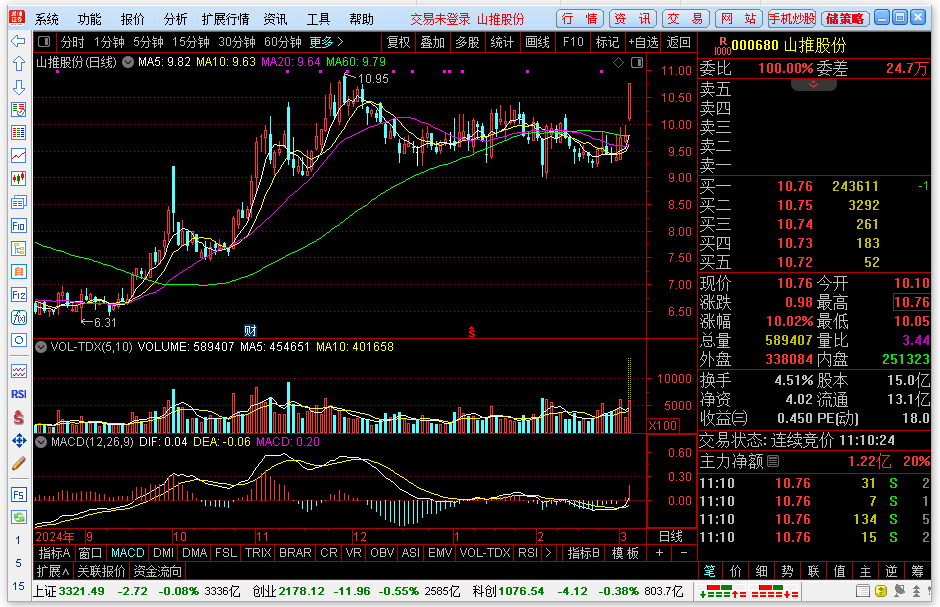This screenshot has height=607, width=940.
Task: Click the orange self-selected stock icon
Action: 19,271
